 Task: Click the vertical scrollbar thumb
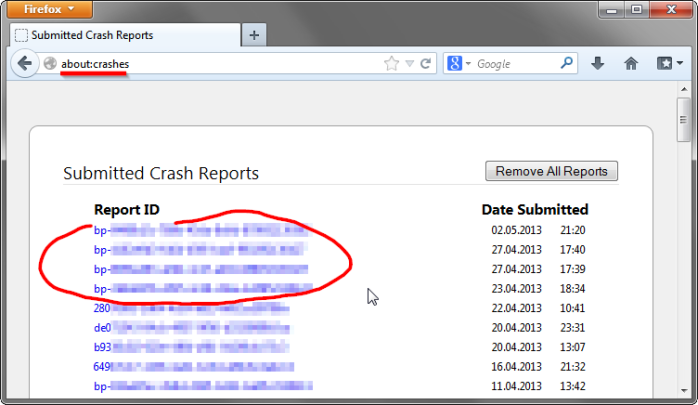[x=684, y=120]
